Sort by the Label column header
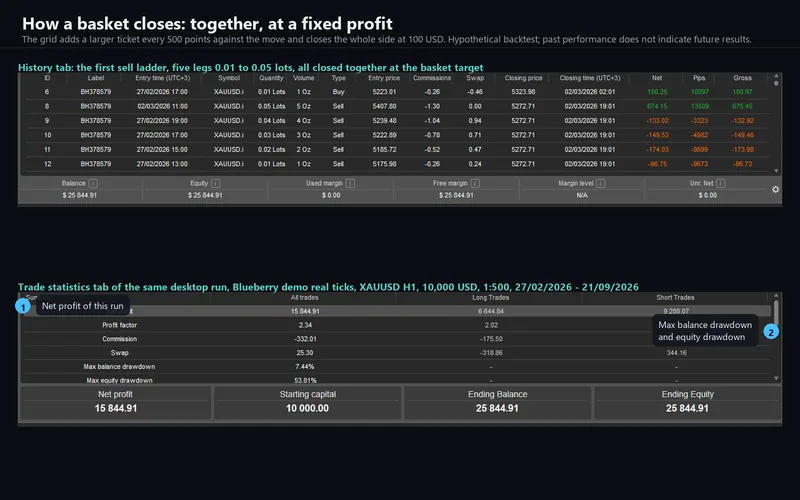The image size is (800, 500). pos(96,78)
